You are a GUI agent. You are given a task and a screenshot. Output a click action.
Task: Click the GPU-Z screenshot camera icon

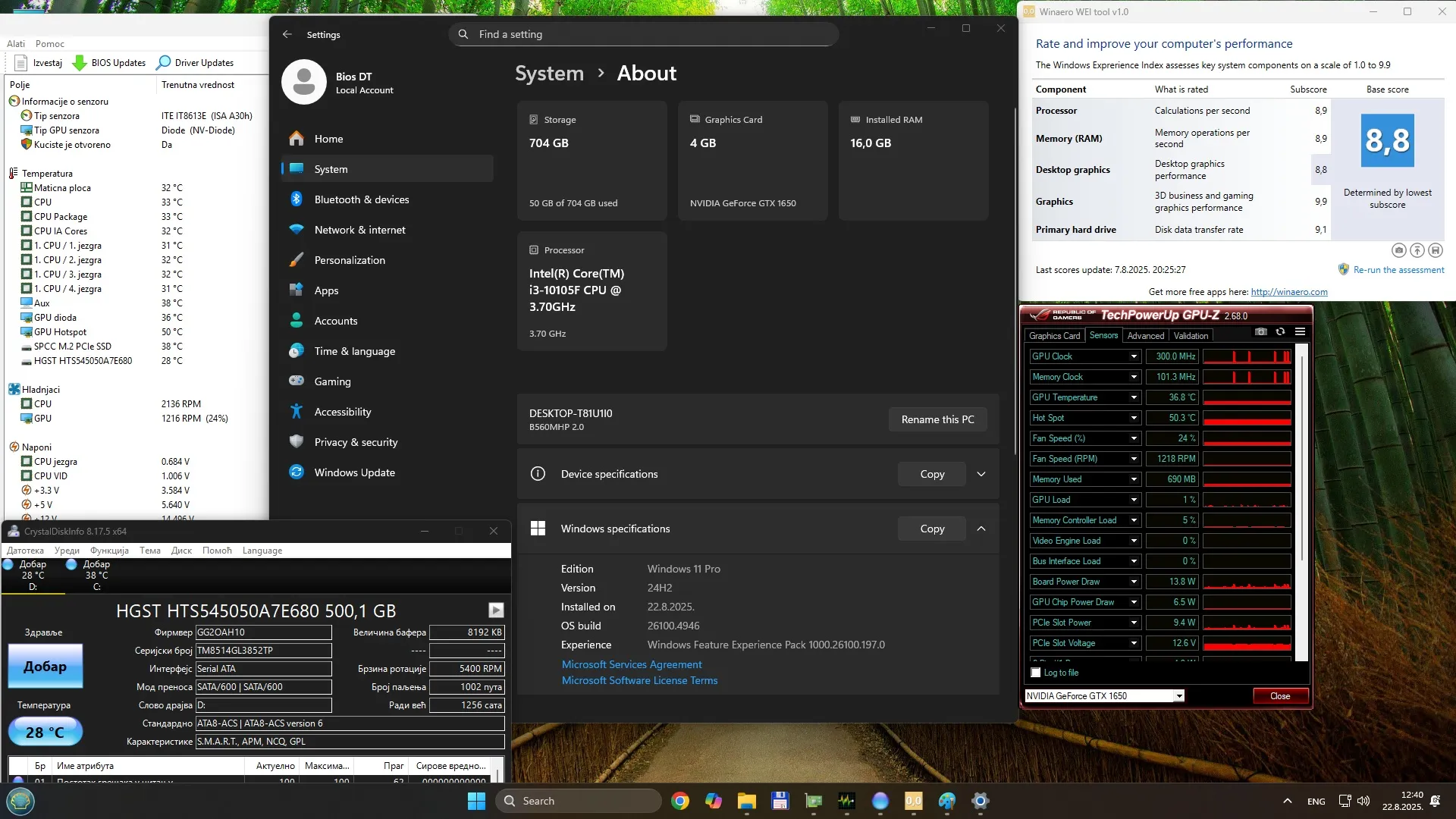click(x=1260, y=332)
